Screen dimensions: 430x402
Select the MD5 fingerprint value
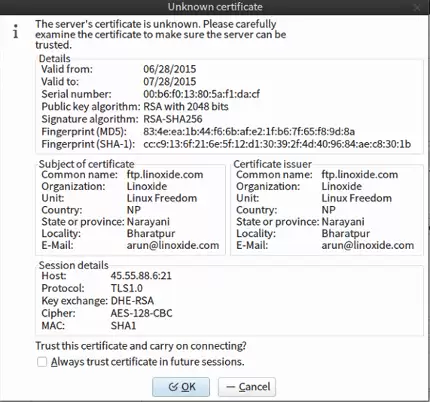pos(249,132)
